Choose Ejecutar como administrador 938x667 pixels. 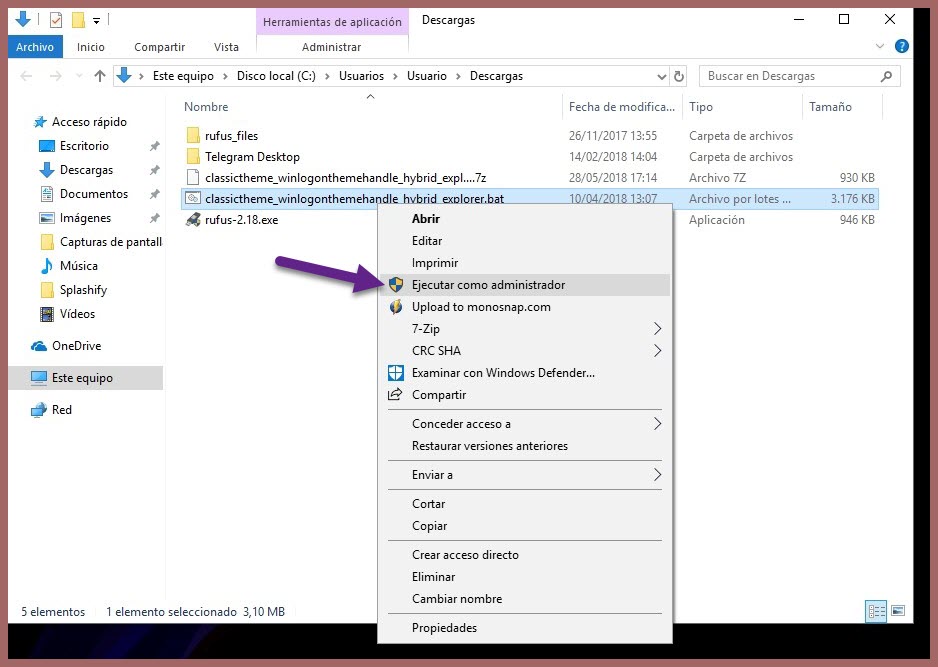(x=488, y=285)
